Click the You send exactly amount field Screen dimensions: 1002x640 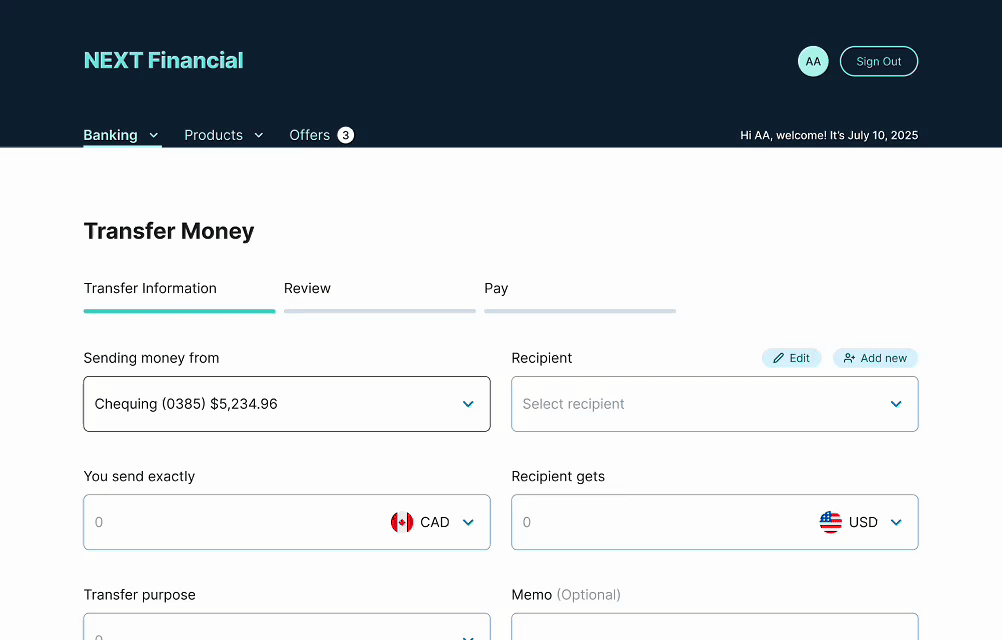pos(230,522)
